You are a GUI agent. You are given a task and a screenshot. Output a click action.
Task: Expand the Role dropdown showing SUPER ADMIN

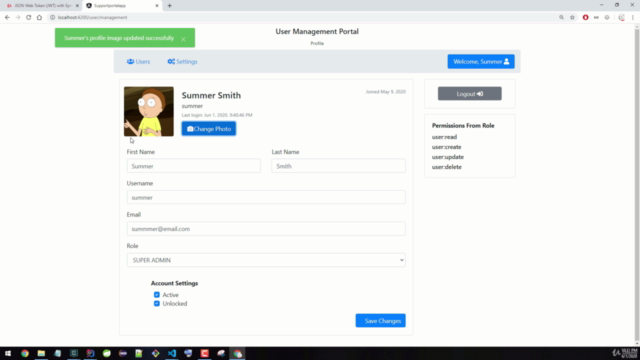pos(266,260)
